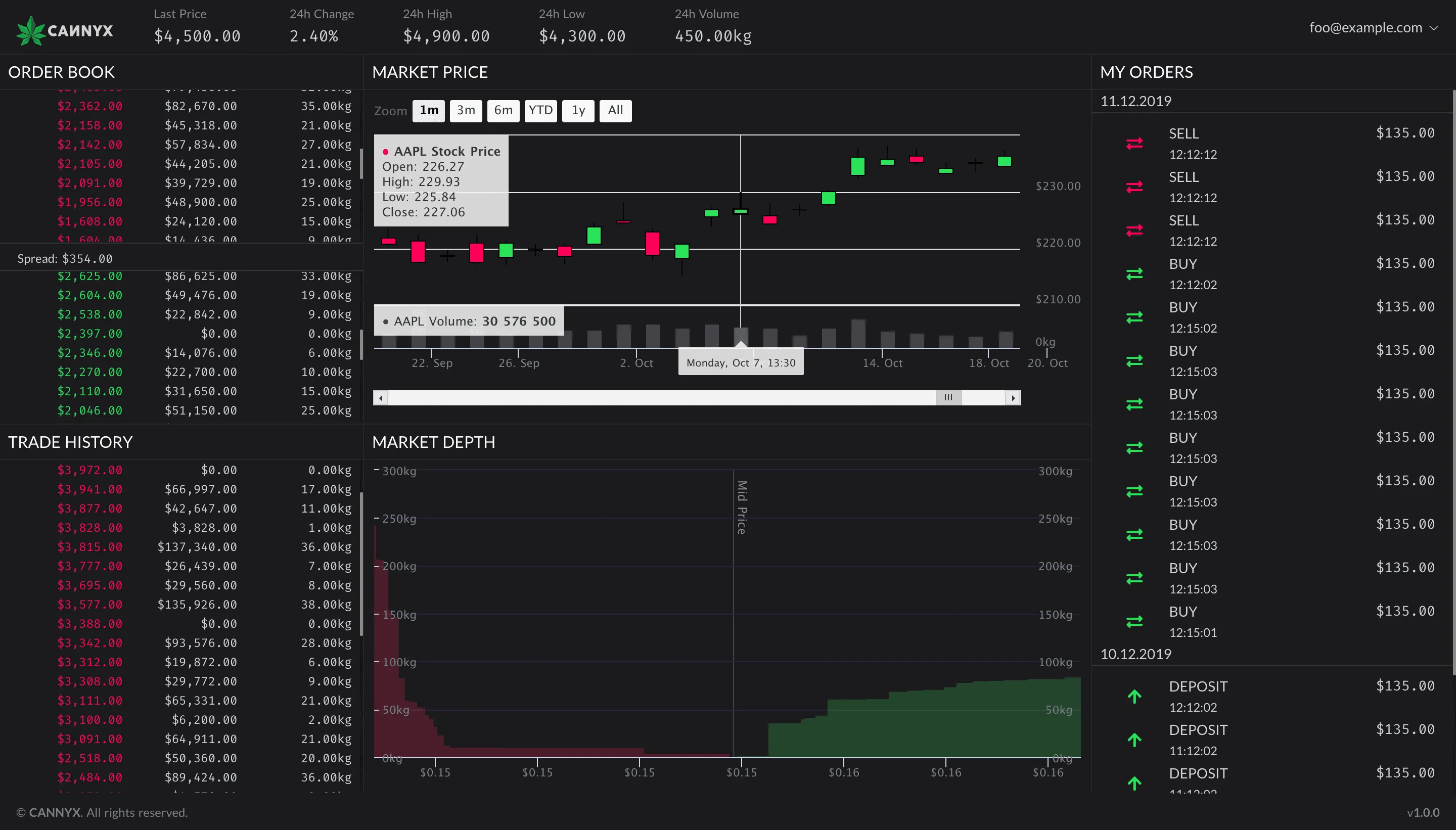The height and width of the screenshot is (830, 1456).
Task: Switch chart zoom to 1y
Action: [578, 110]
